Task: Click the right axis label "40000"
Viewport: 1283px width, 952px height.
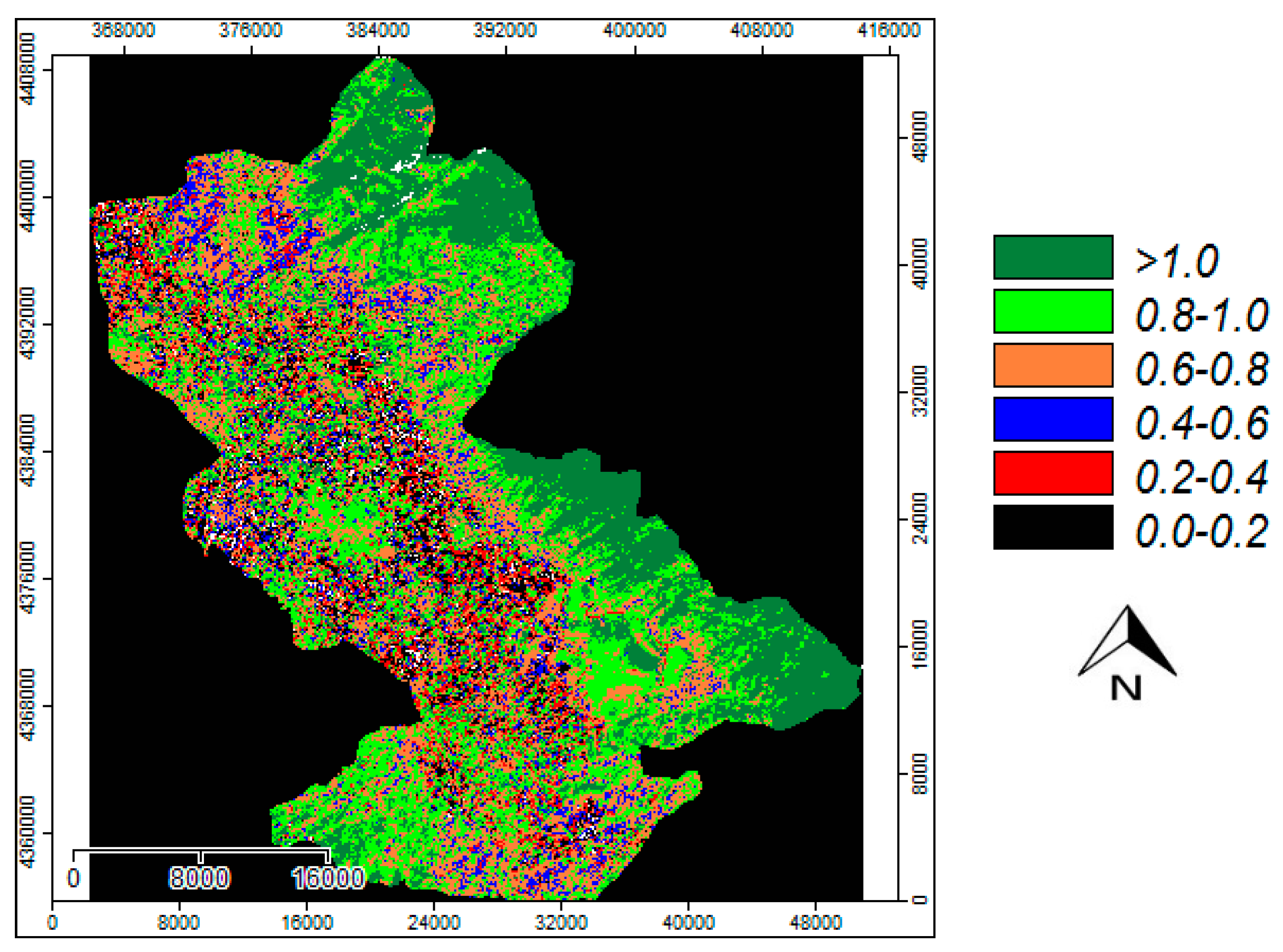Action: (x=921, y=265)
